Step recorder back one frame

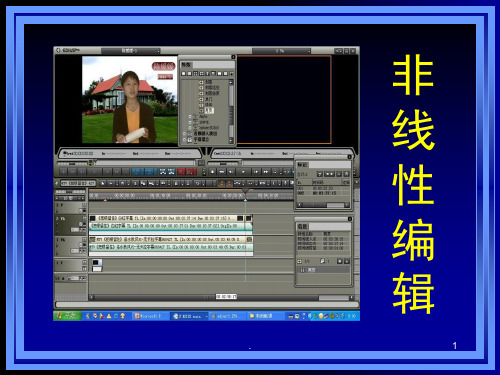pyautogui.click(x=231, y=172)
